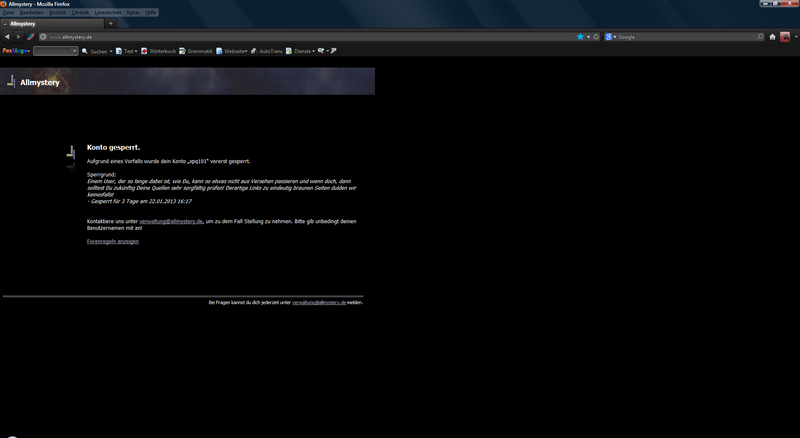This screenshot has width=800, height=438.
Task: Click the colorful feather icon beside navigation arrows
Action: [x=31, y=37]
